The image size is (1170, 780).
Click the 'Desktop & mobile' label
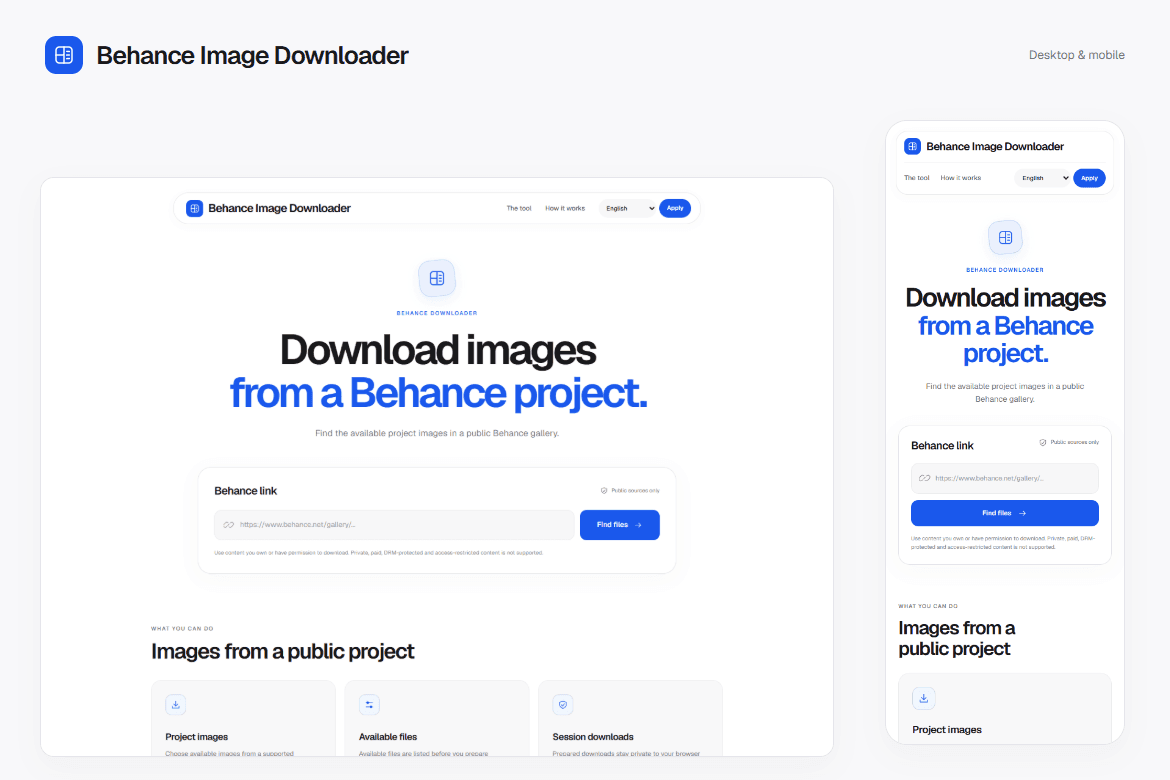(1076, 55)
